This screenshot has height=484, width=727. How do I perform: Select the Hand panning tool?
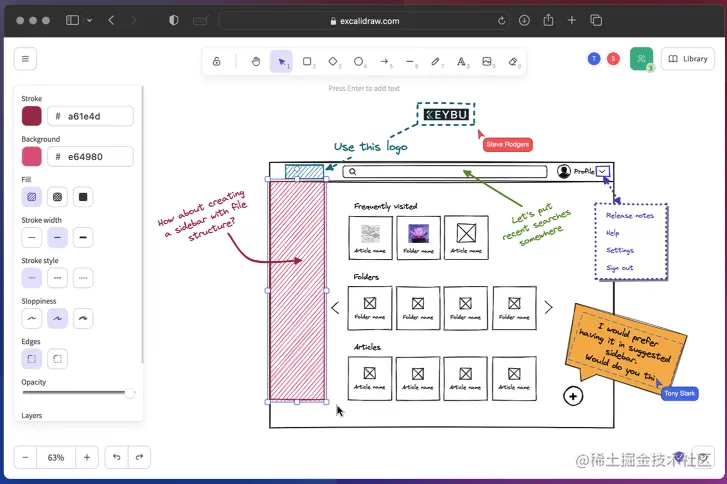tap(256, 62)
